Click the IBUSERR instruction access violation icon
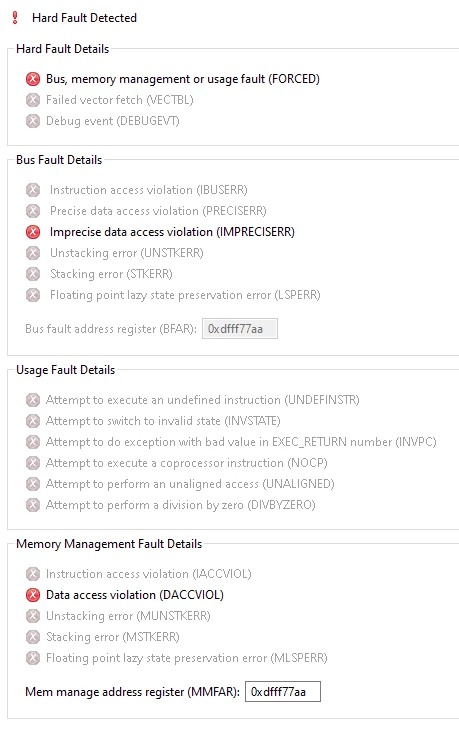 [x=33, y=190]
